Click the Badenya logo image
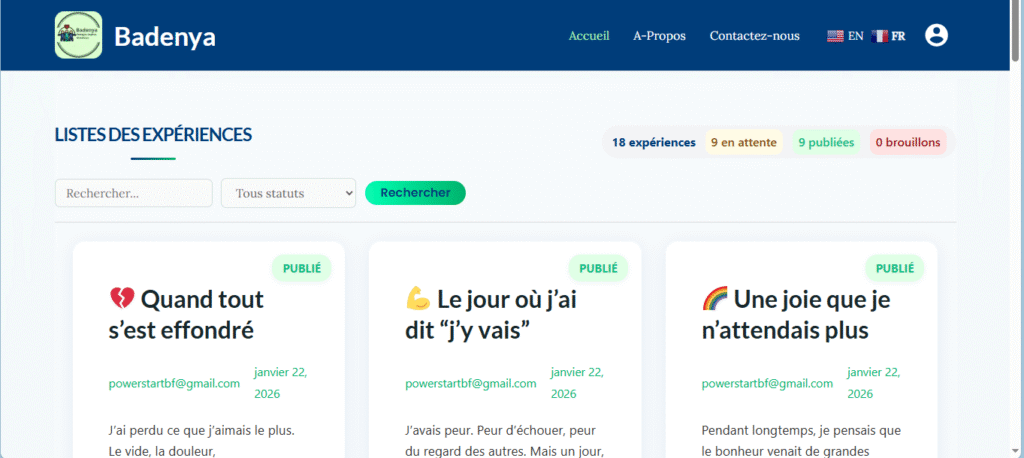 [79, 36]
